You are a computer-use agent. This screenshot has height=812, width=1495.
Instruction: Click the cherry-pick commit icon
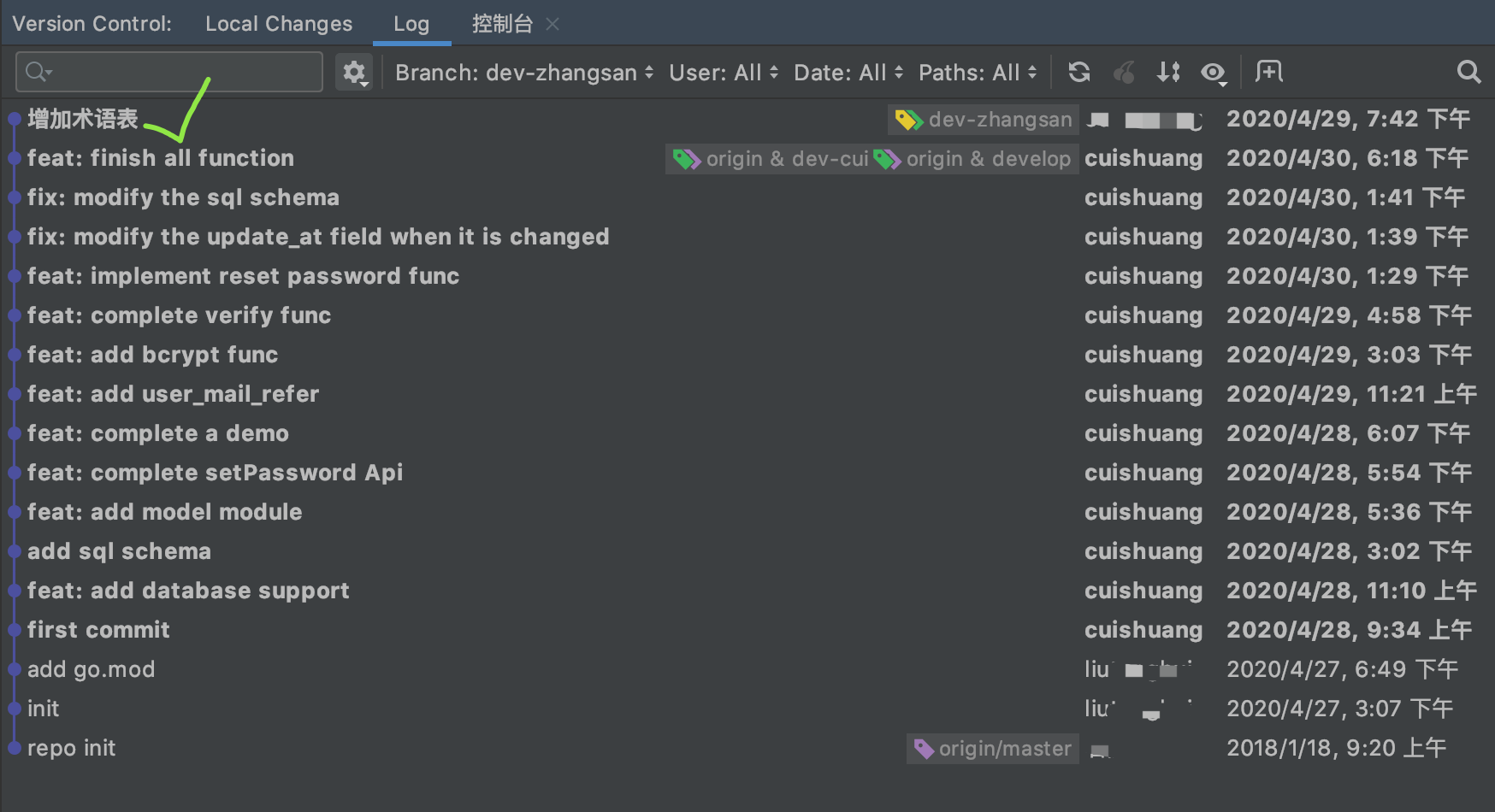click(x=1124, y=72)
